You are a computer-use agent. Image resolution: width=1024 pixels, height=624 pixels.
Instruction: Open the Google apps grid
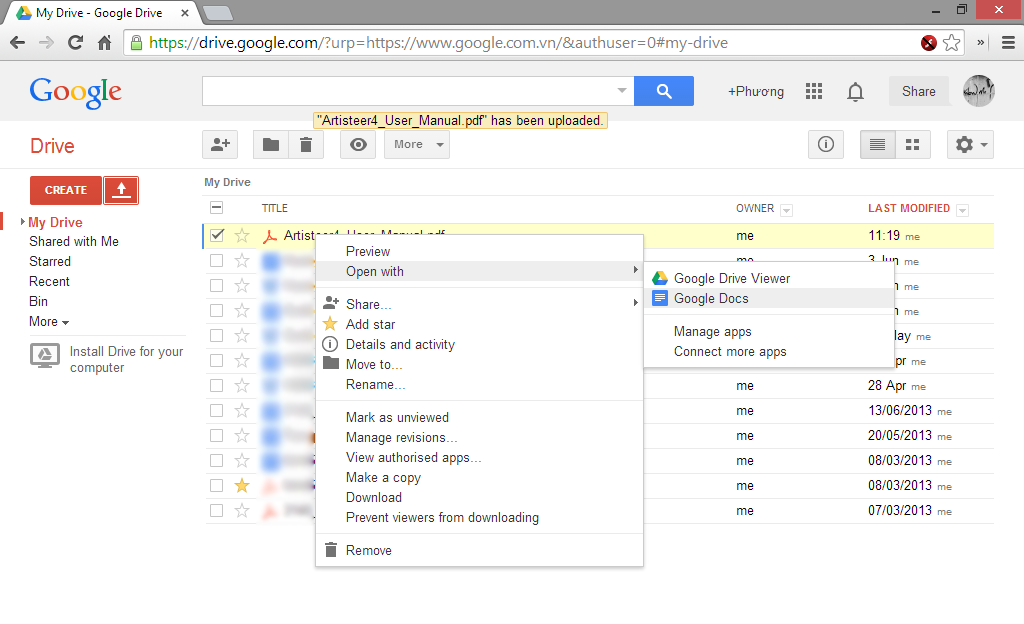(x=814, y=91)
